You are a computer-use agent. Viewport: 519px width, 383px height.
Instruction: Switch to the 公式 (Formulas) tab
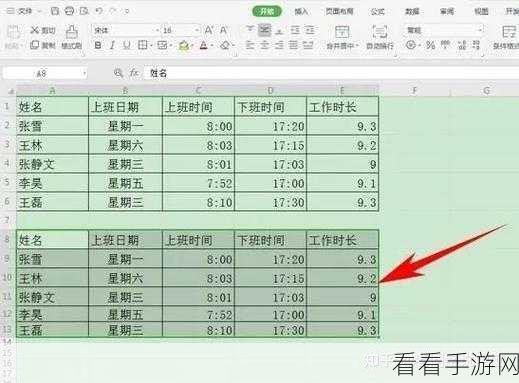tap(377, 11)
